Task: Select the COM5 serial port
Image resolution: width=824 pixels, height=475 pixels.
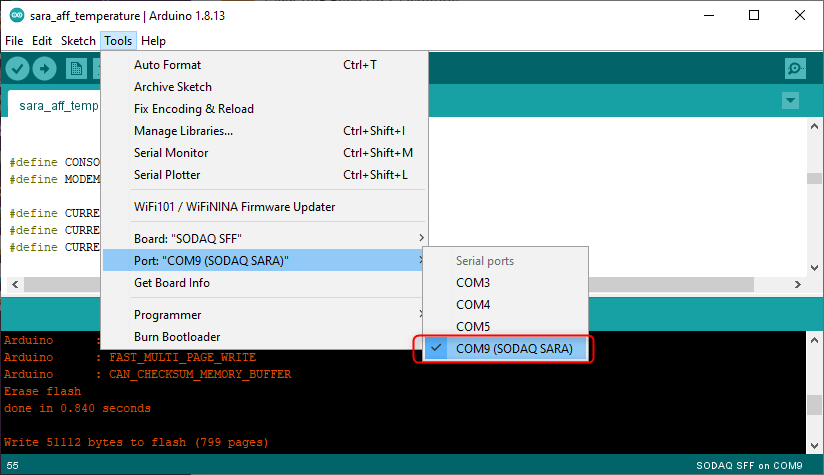Action: coord(506,326)
